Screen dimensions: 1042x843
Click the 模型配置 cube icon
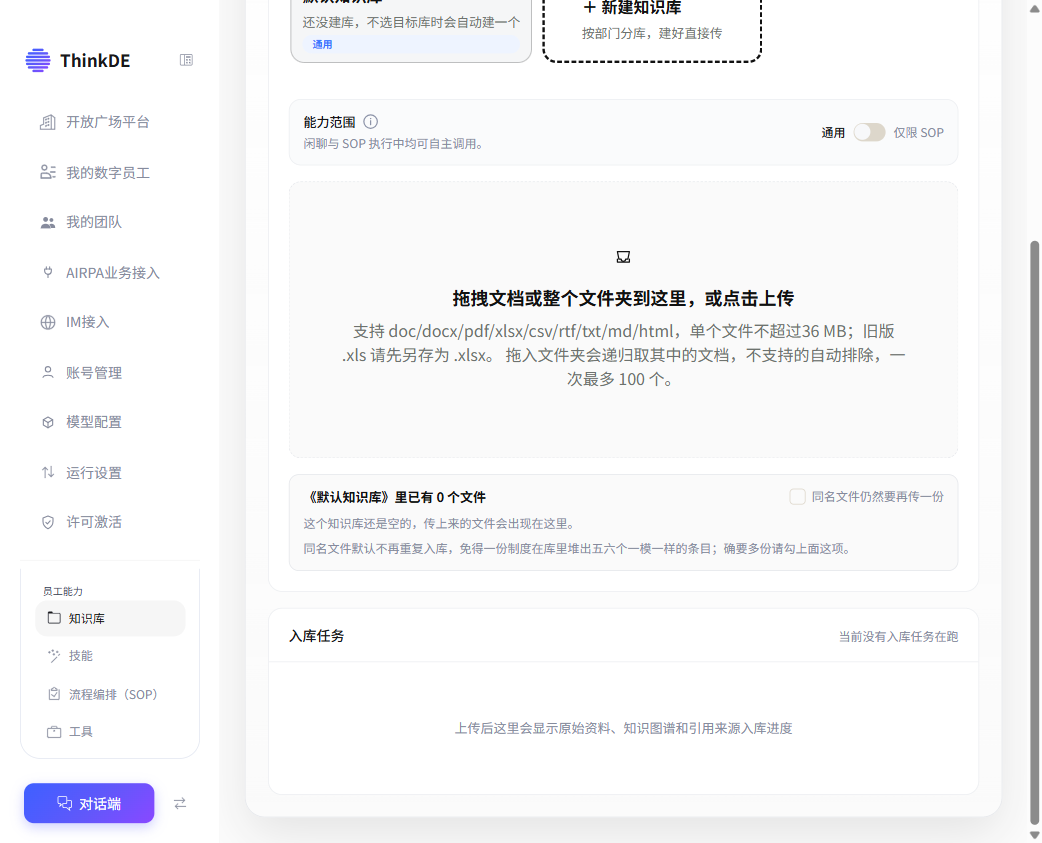point(48,422)
